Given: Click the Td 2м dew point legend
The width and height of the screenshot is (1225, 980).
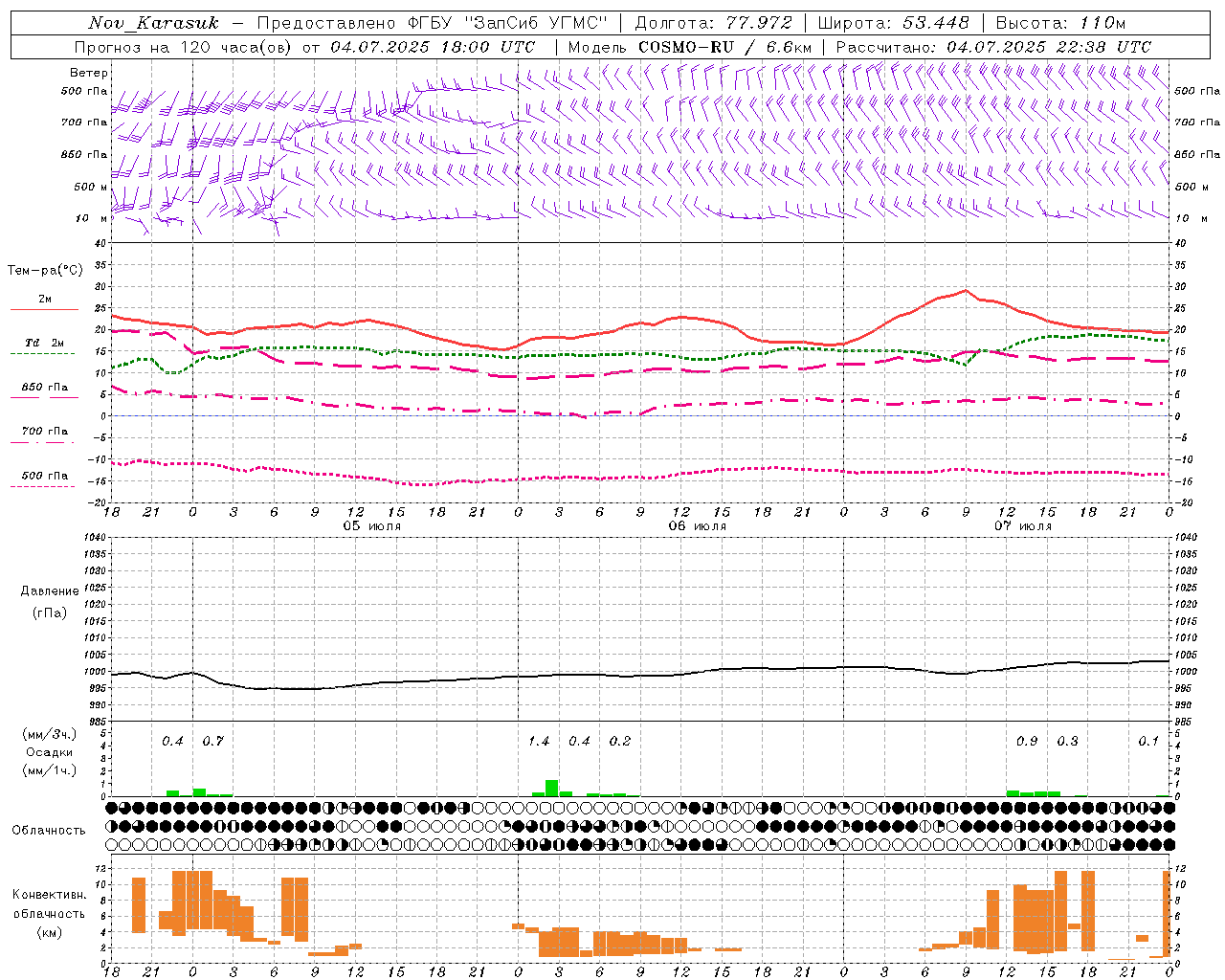Looking at the screenshot, I should 44,343.
